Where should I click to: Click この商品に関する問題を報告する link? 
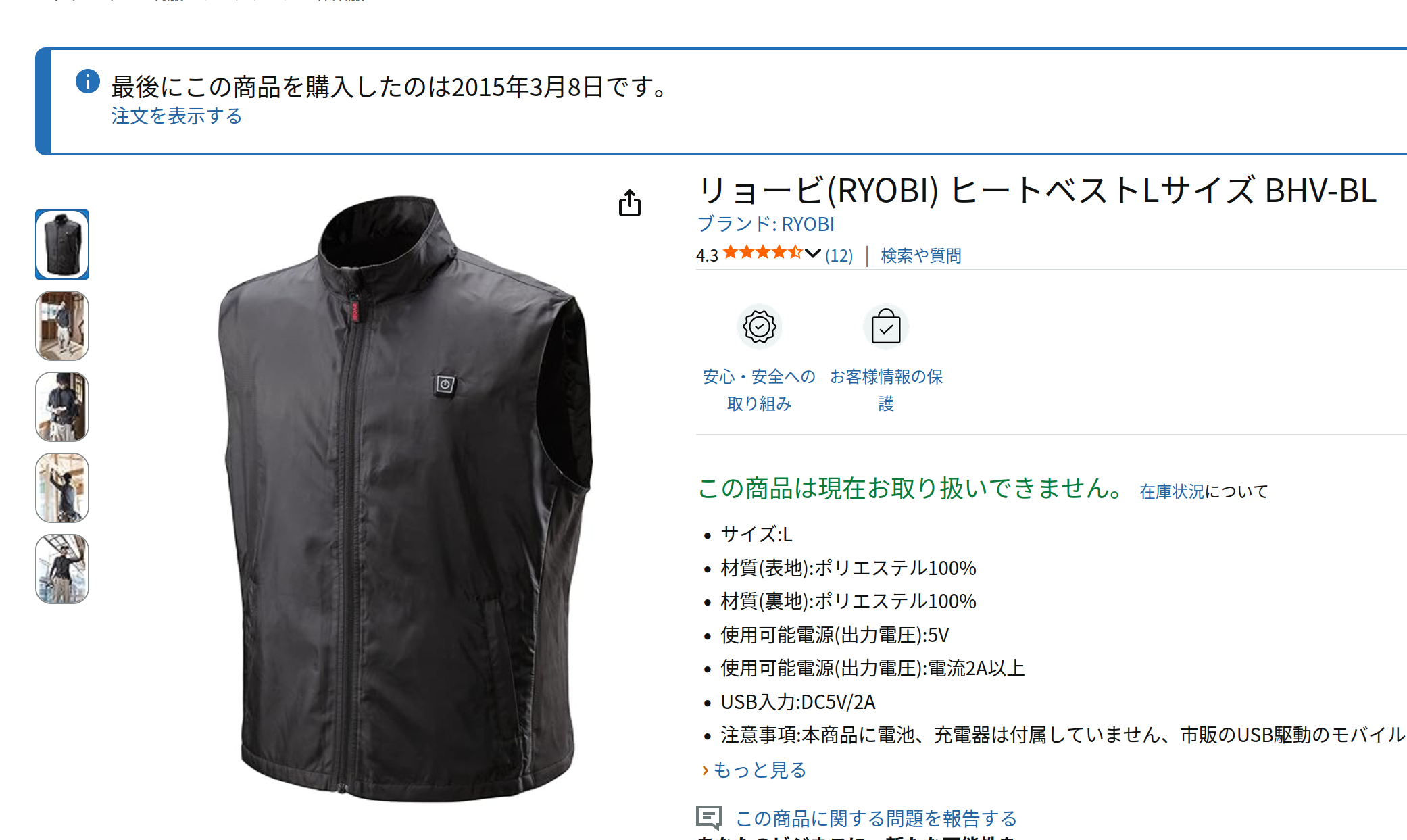pyautogui.click(x=876, y=818)
